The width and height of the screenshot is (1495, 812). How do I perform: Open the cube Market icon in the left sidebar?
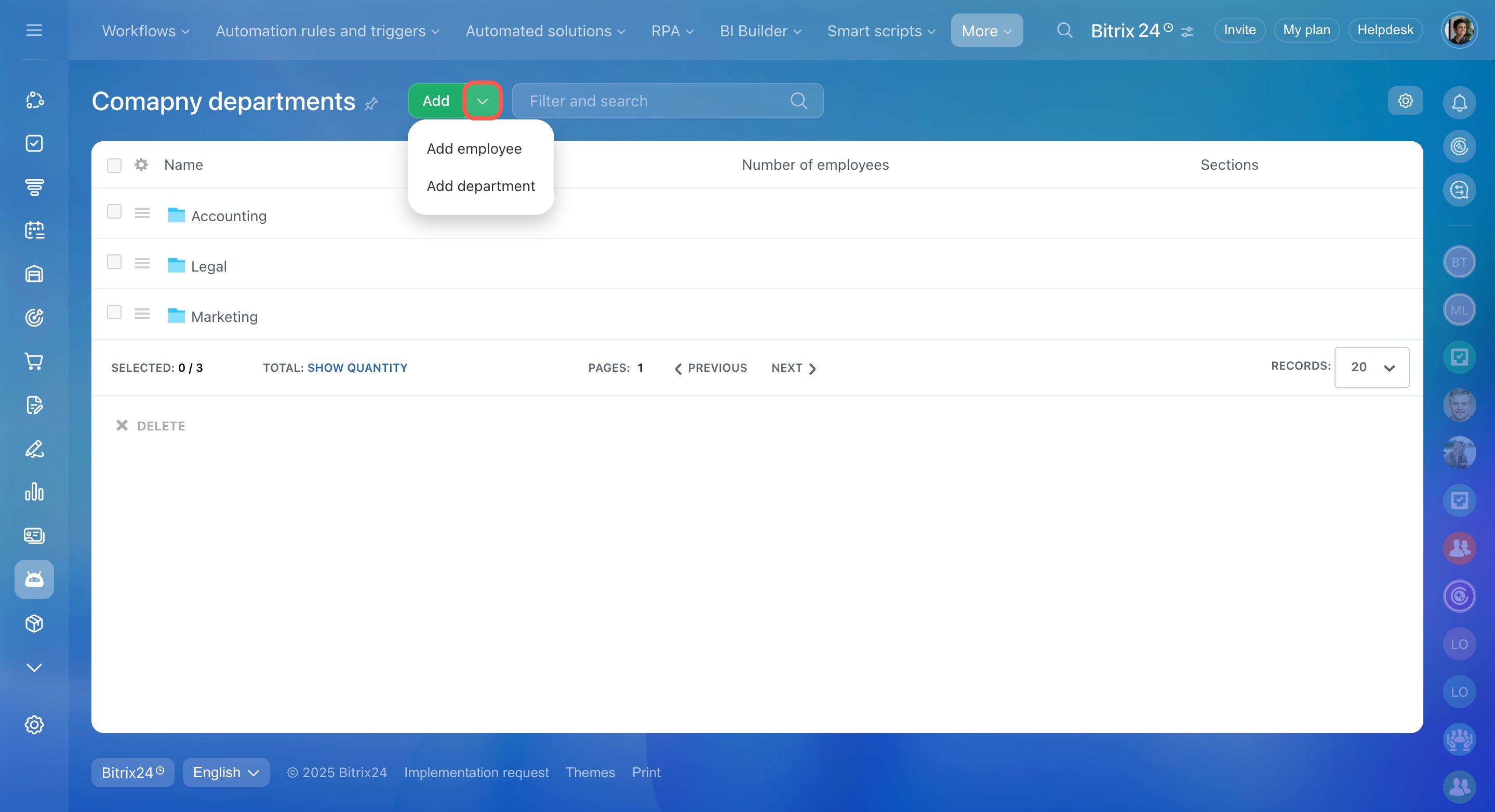point(34,624)
